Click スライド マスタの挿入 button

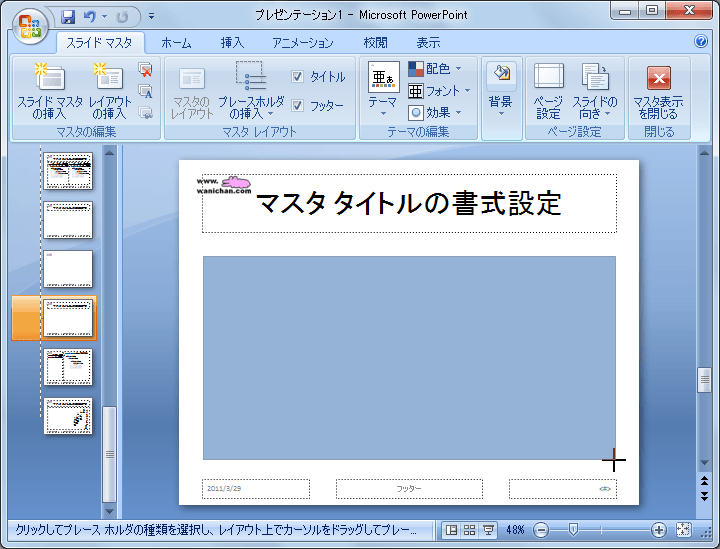point(50,91)
